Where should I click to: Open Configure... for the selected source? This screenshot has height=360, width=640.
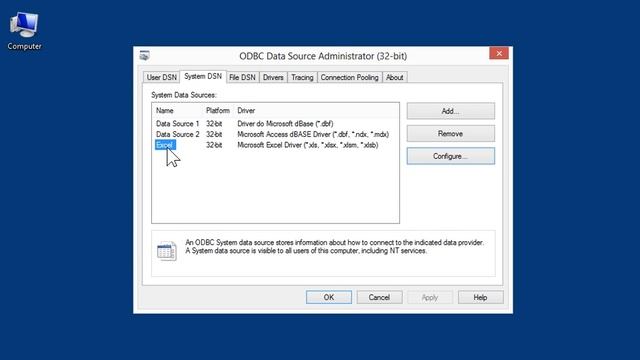click(x=451, y=156)
